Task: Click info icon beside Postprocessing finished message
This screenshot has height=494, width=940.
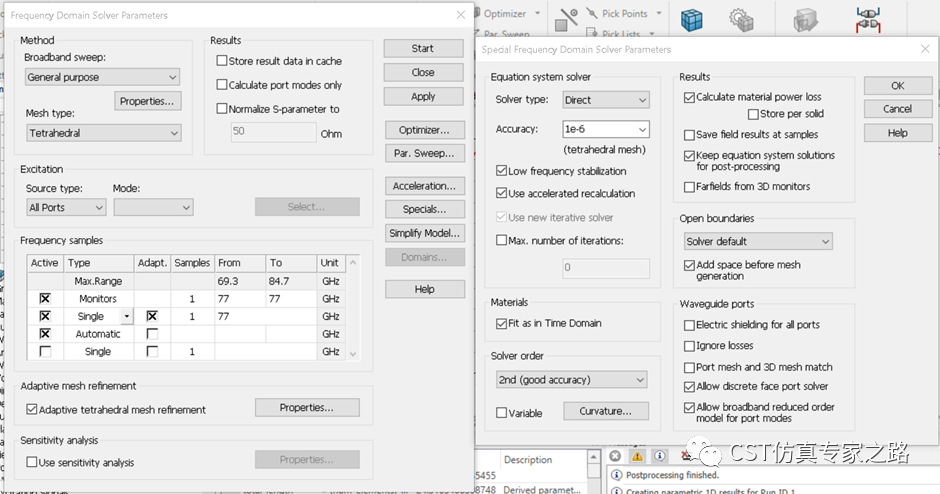Action: tap(616, 475)
